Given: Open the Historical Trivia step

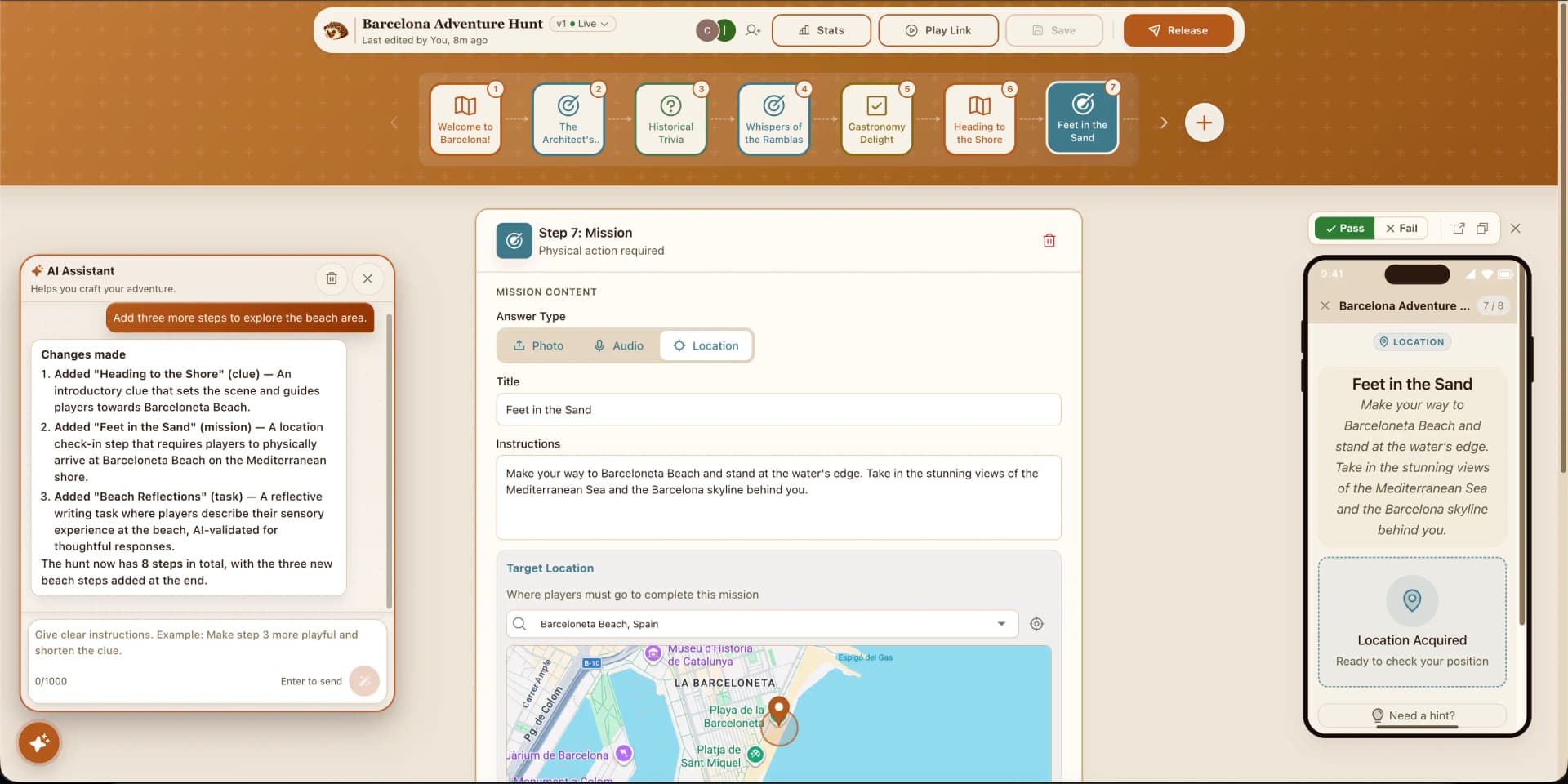Looking at the screenshot, I should tap(670, 119).
